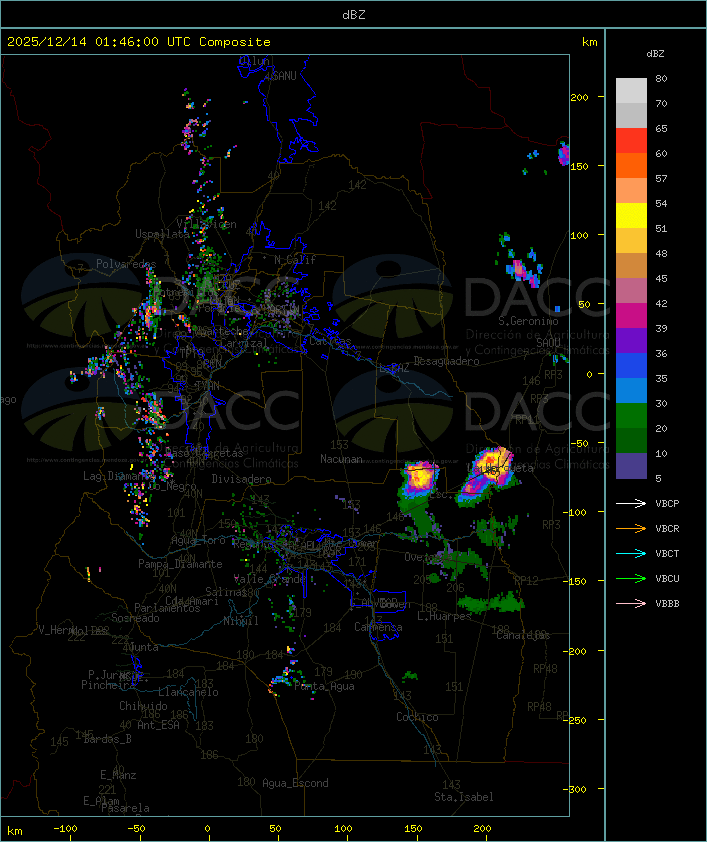Click the VBCU legend label
The width and height of the screenshot is (707, 842).
coord(667,578)
